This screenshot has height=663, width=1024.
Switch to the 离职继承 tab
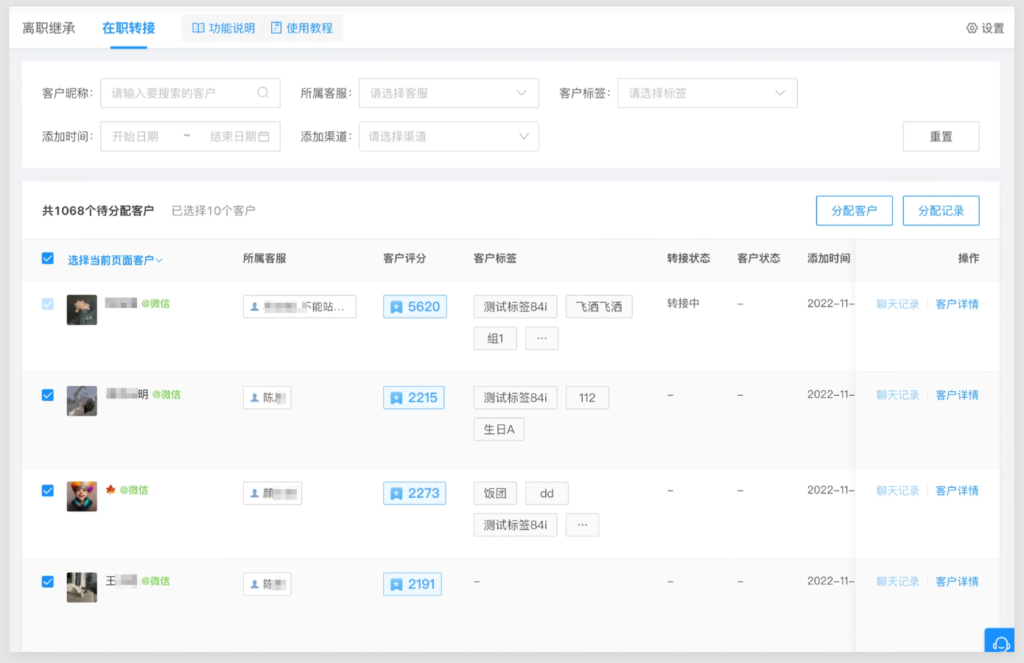[49, 28]
